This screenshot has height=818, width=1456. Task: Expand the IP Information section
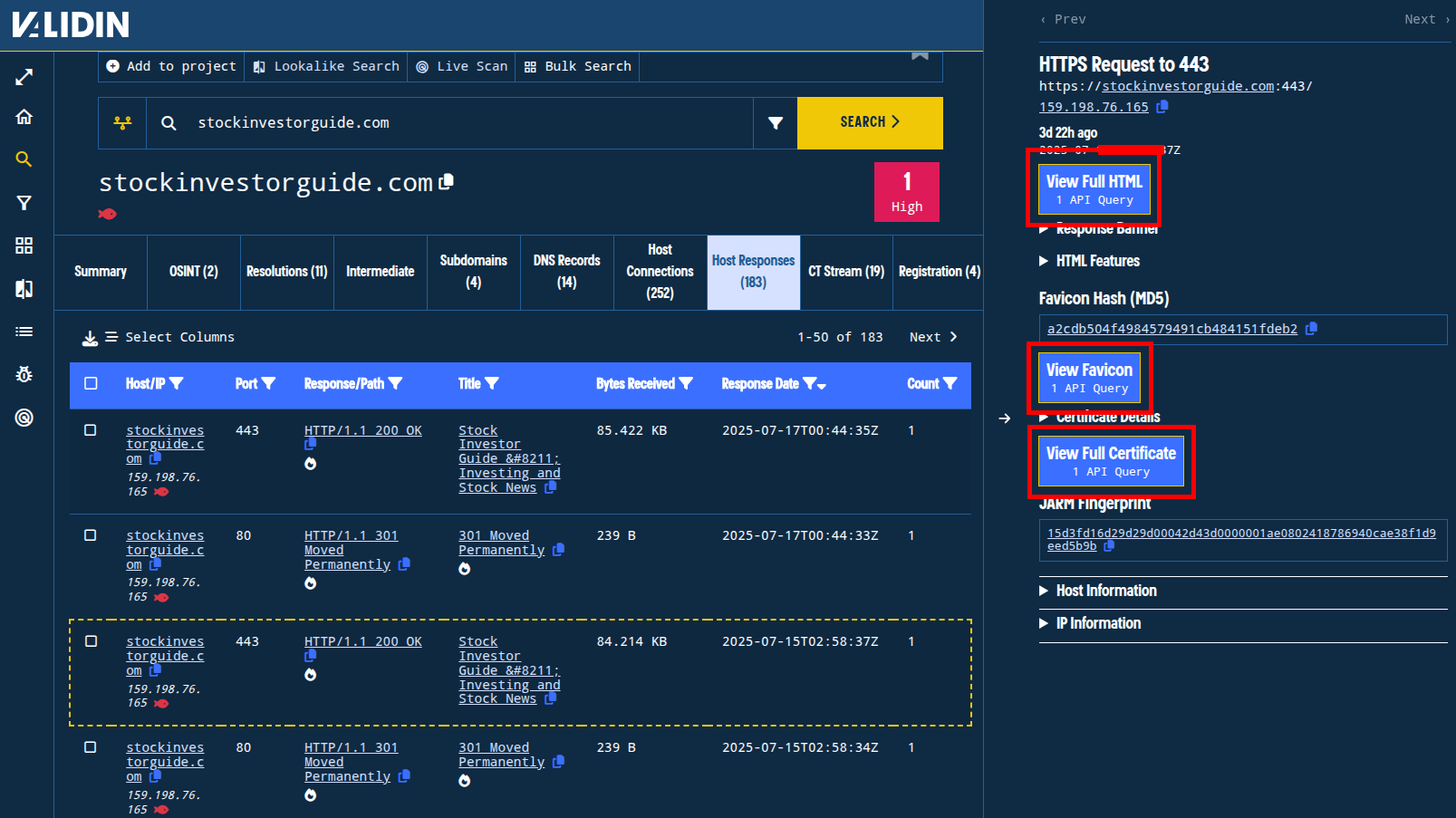(1090, 623)
